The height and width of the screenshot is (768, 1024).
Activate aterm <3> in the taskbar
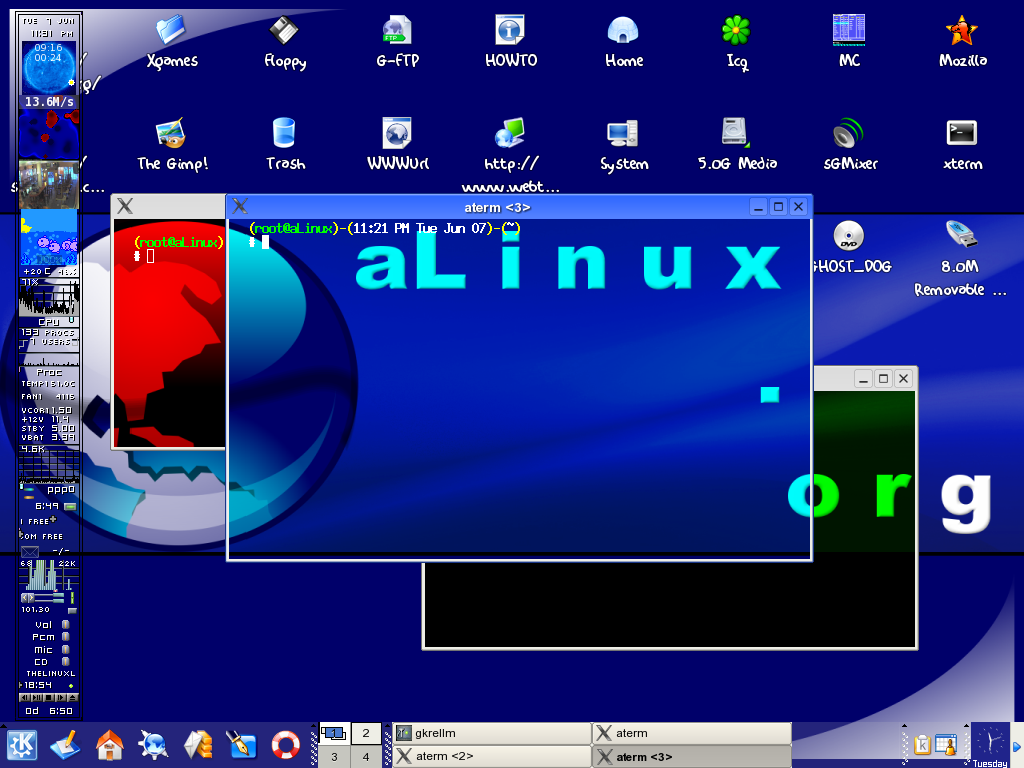coord(692,757)
